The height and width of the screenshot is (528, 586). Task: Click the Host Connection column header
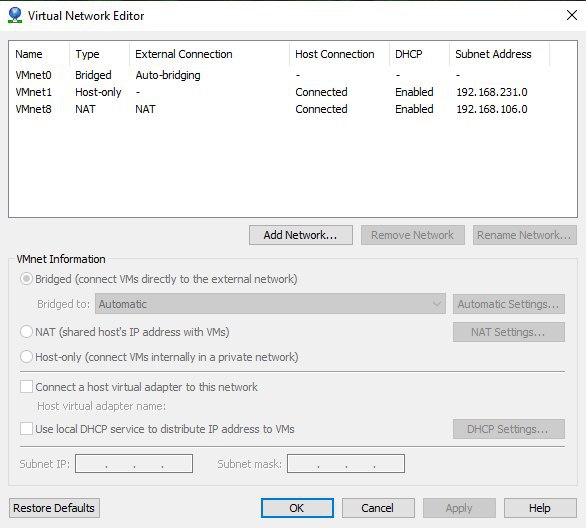click(x=339, y=54)
